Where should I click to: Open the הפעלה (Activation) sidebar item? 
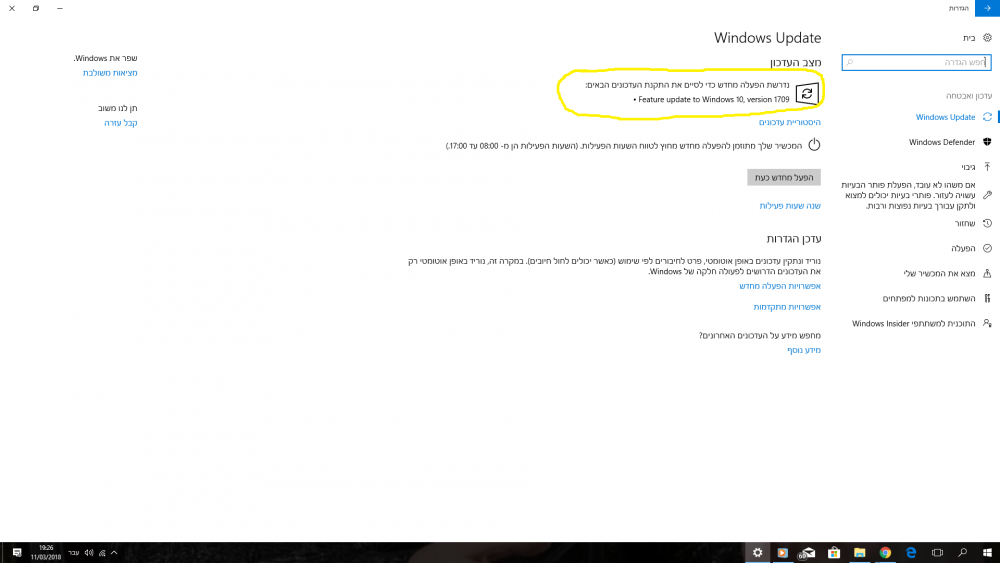(963, 248)
